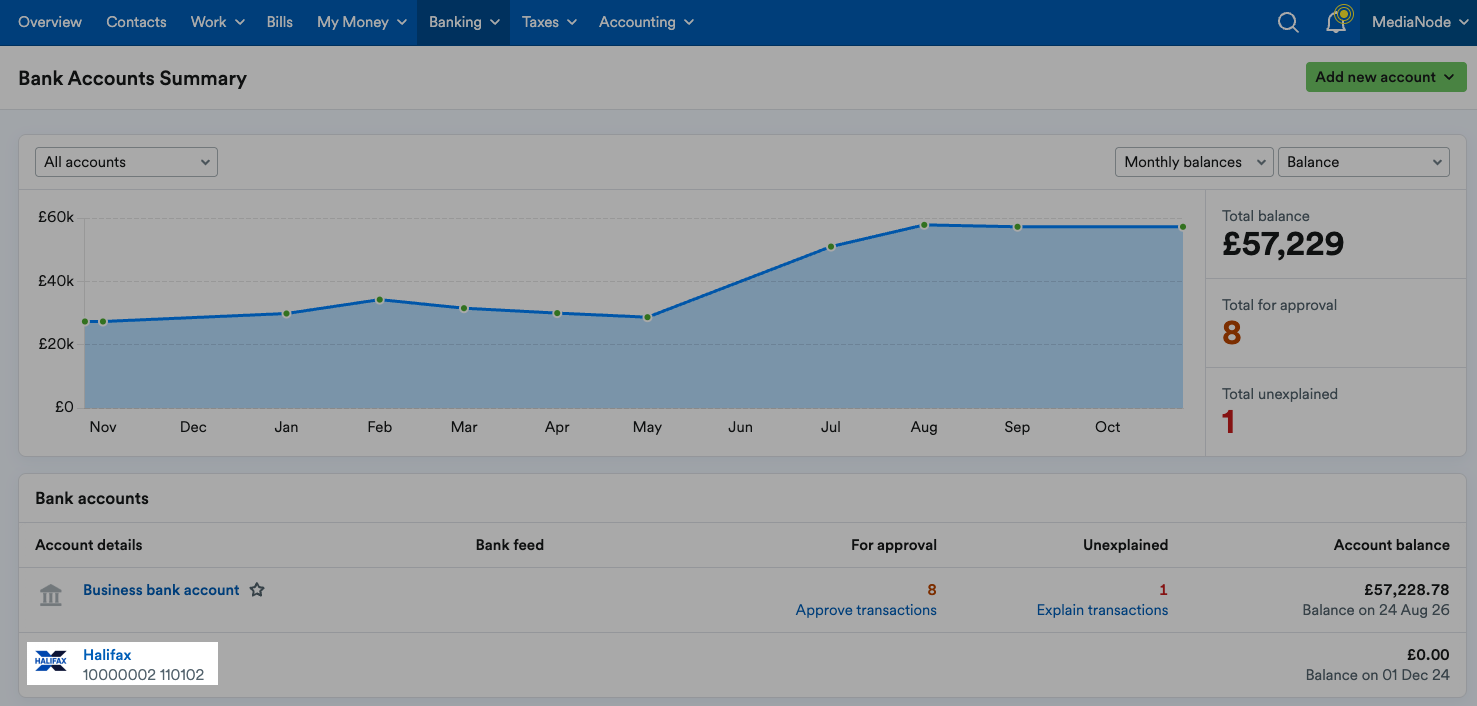Click the Bank Accounts Summary page heading
This screenshot has height=706, width=1477.
click(132, 78)
